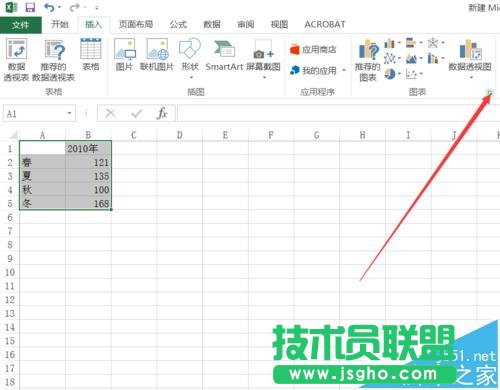
Task: Click the Undo arrow icon
Action: (49, 7)
